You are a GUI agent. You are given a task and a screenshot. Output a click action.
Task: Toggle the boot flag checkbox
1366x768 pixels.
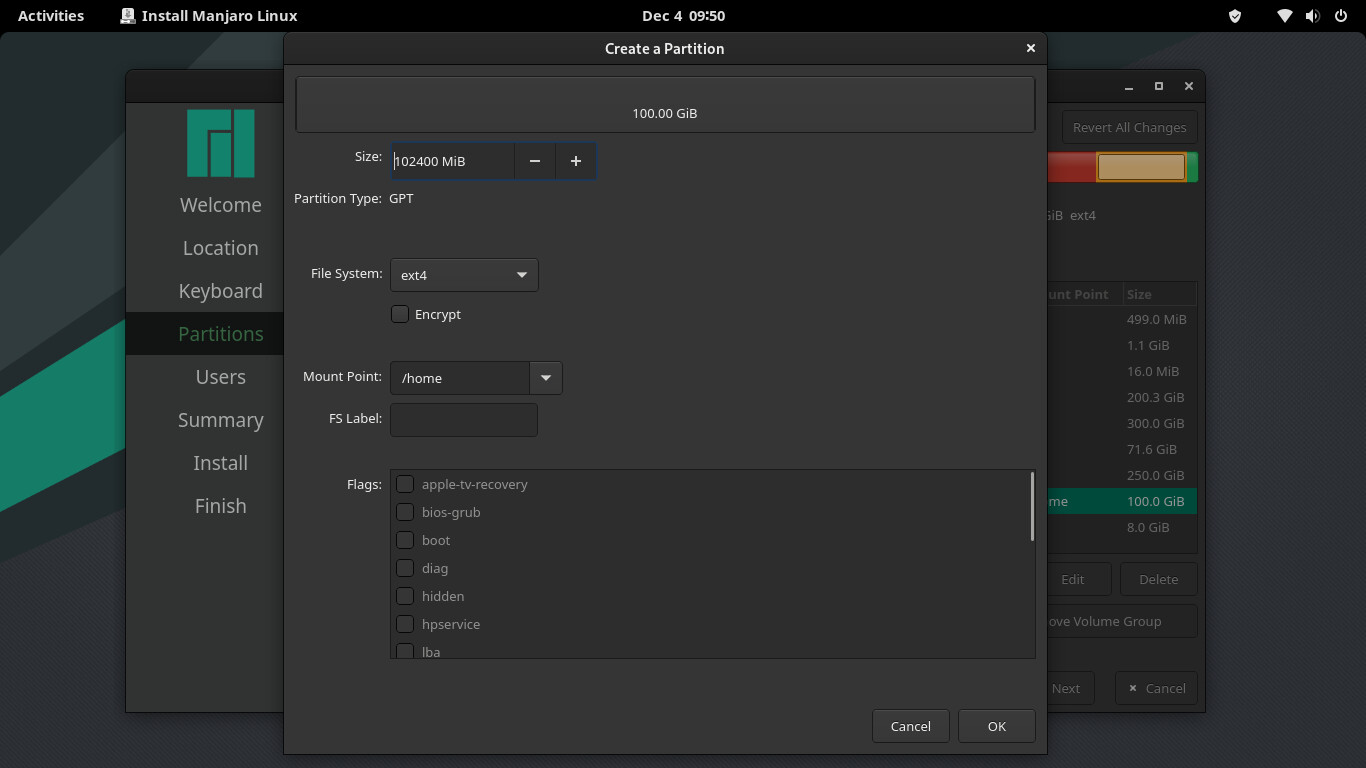tap(405, 540)
